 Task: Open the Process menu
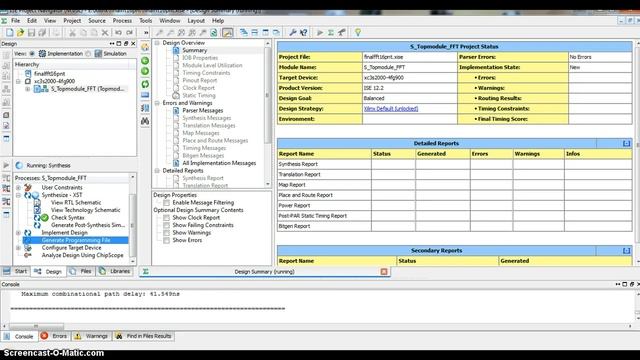pos(122,20)
